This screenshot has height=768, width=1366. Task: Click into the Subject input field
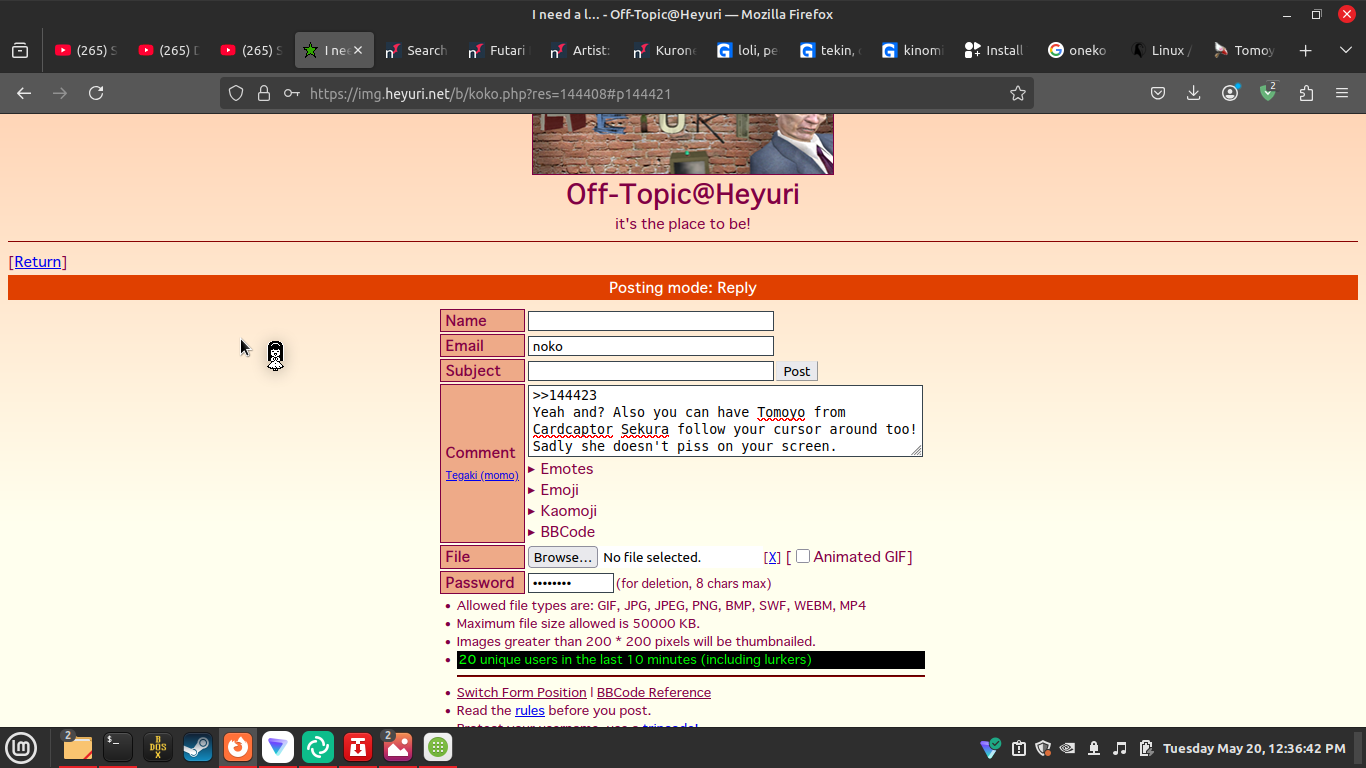coord(651,371)
